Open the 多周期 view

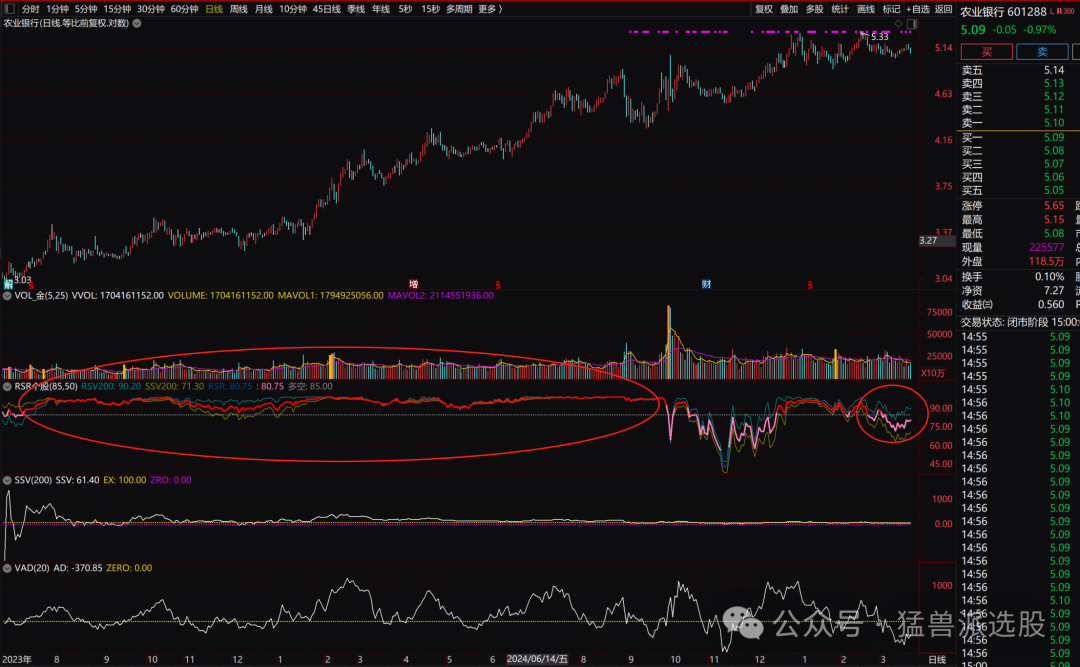459,9
